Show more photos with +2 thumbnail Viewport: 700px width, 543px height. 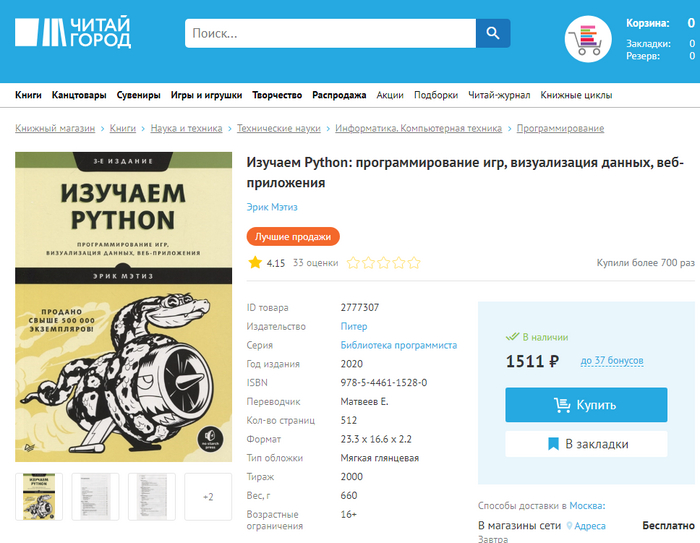(208, 497)
